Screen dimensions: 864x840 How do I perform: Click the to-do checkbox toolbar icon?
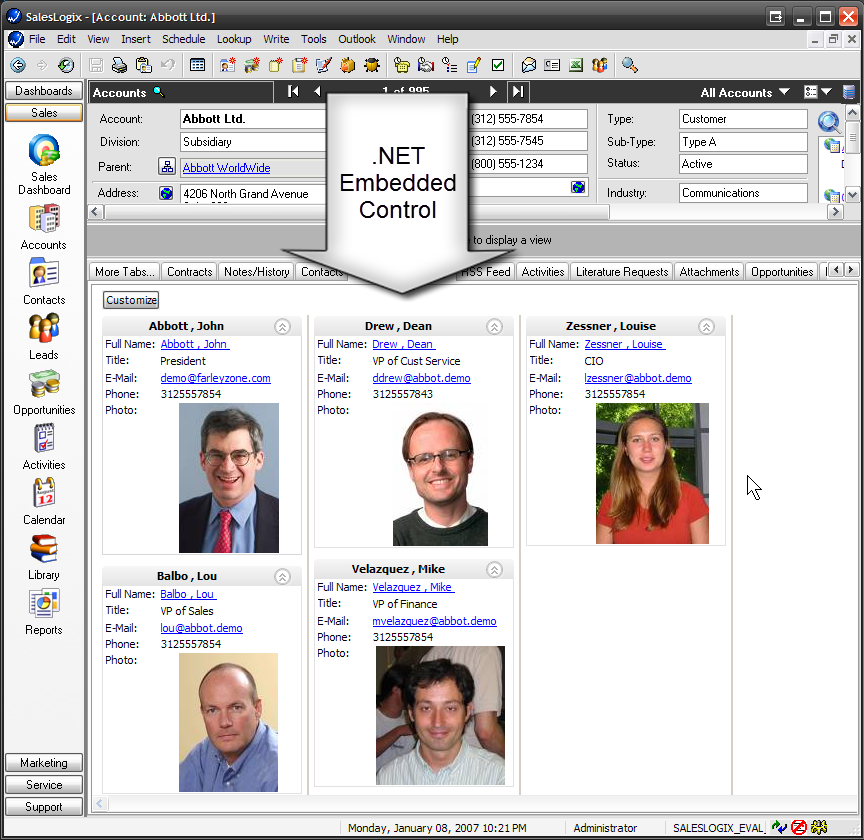click(498, 65)
